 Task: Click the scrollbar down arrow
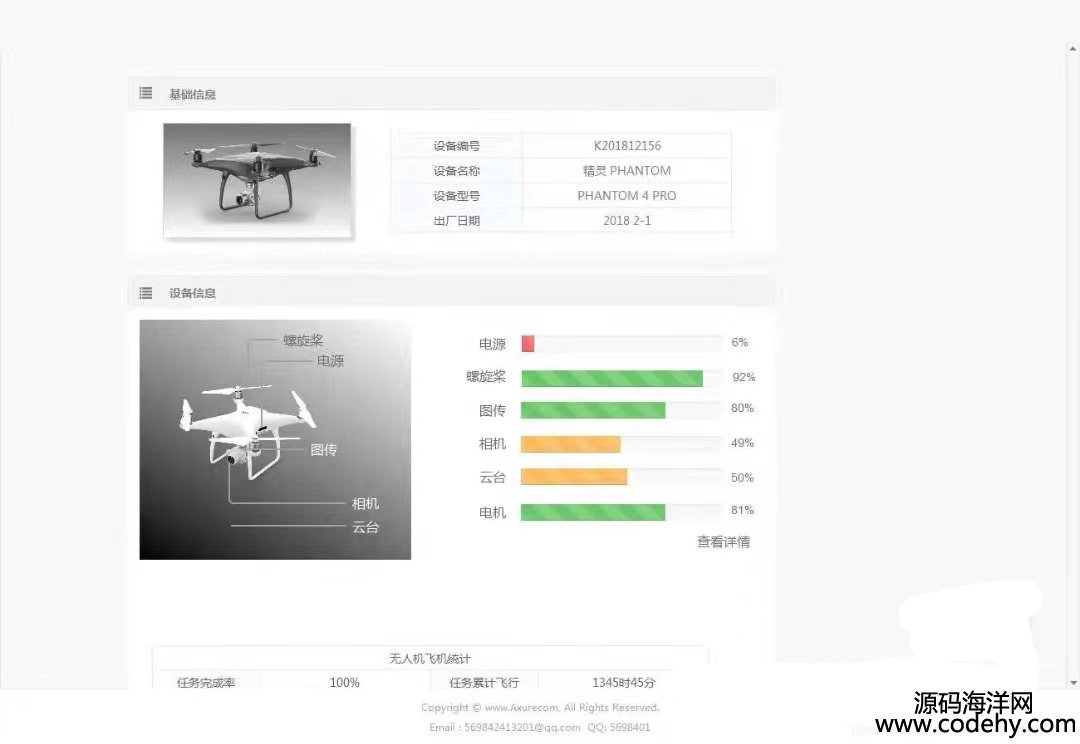tap(1073, 683)
